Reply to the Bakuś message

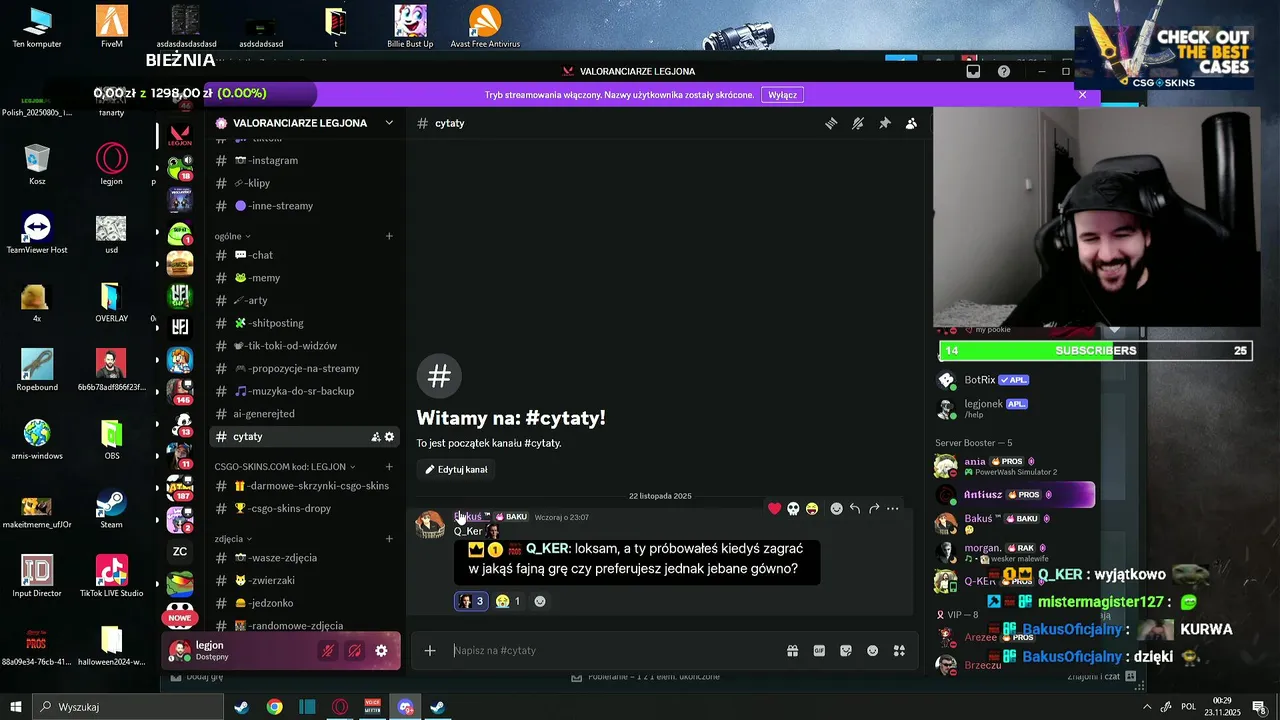[x=855, y=509]
